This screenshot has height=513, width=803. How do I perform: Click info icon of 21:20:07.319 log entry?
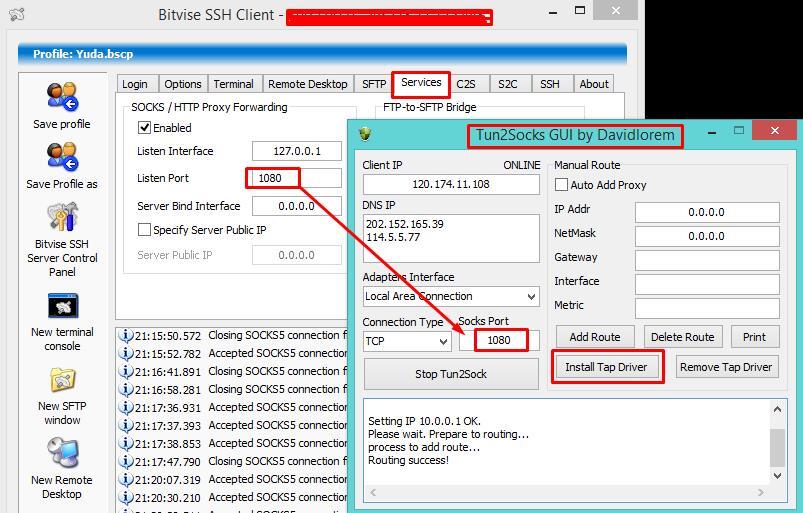point(125,480)
